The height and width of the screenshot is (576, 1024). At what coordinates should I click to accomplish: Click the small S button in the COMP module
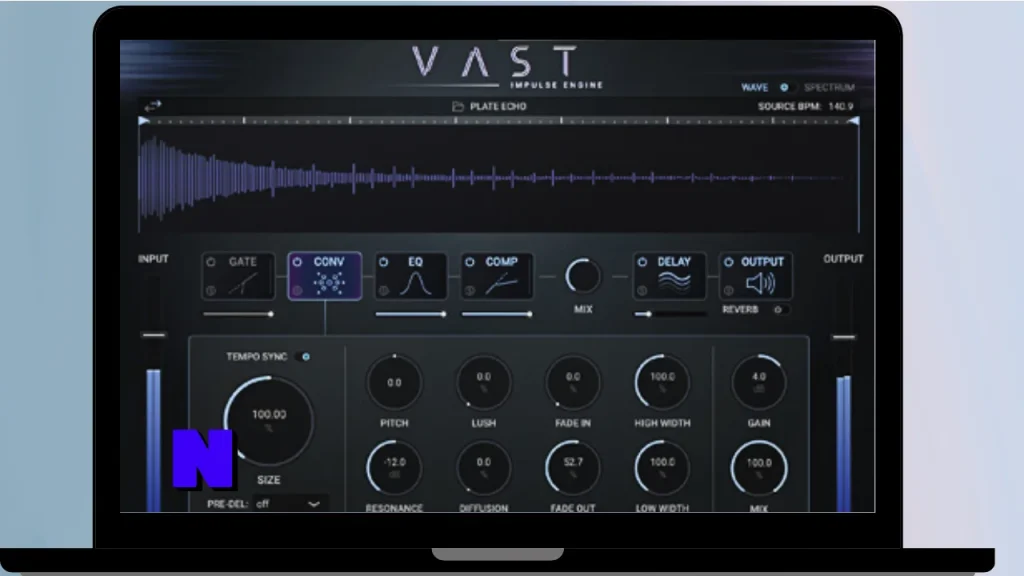coord(470,291)
